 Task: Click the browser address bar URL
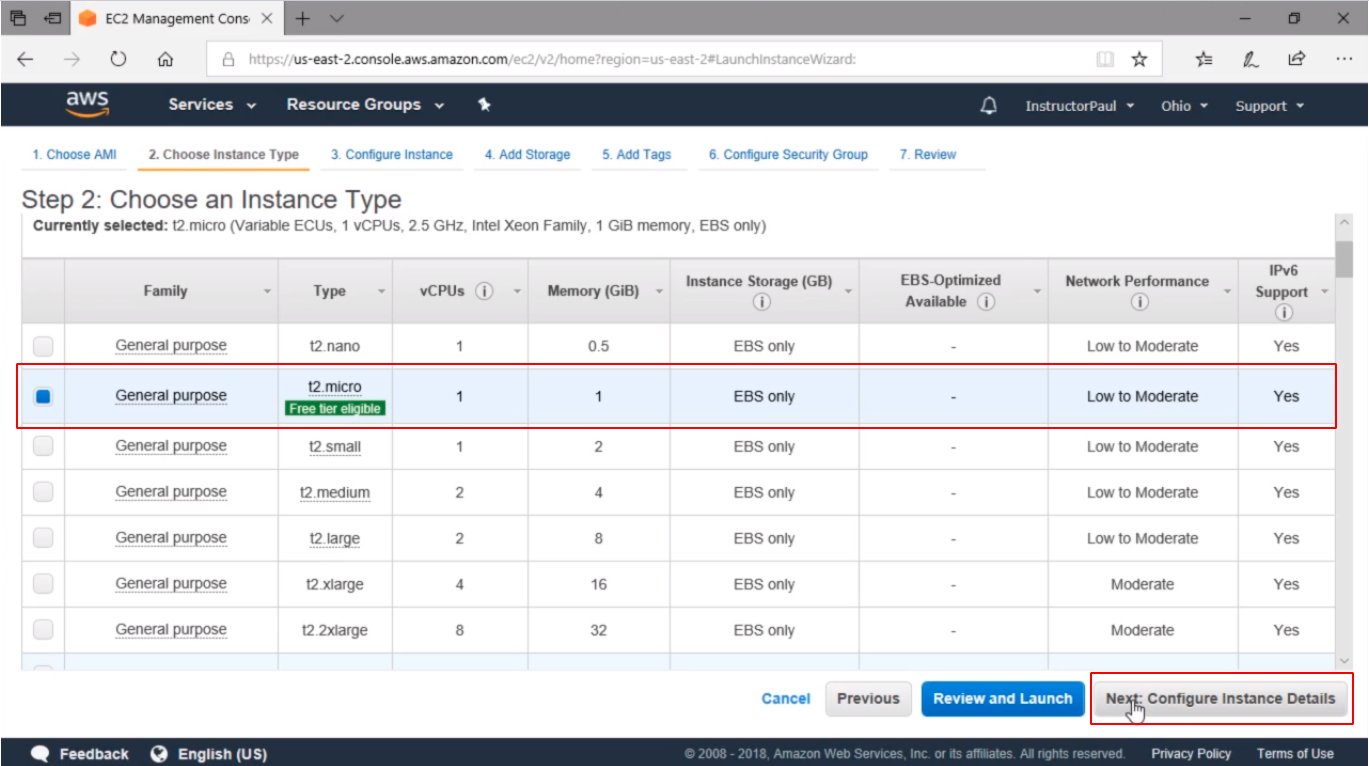point(552,59)
